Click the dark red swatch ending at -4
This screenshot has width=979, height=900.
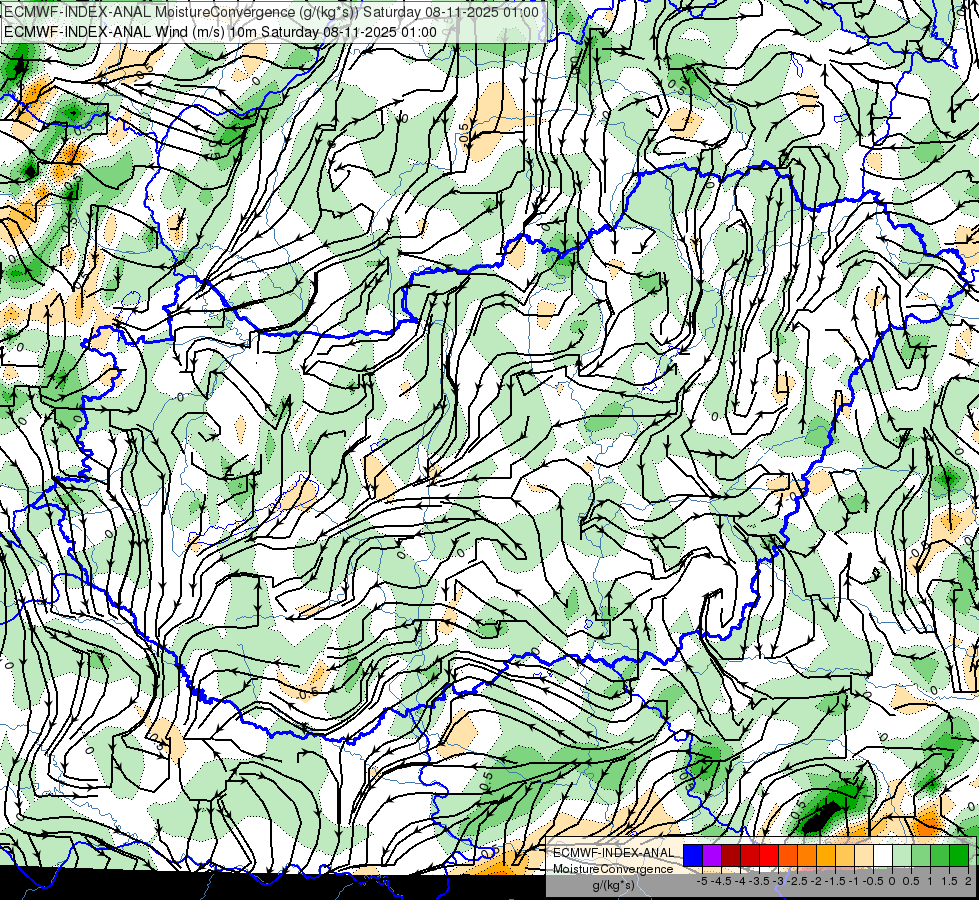(x=731, y=856)
